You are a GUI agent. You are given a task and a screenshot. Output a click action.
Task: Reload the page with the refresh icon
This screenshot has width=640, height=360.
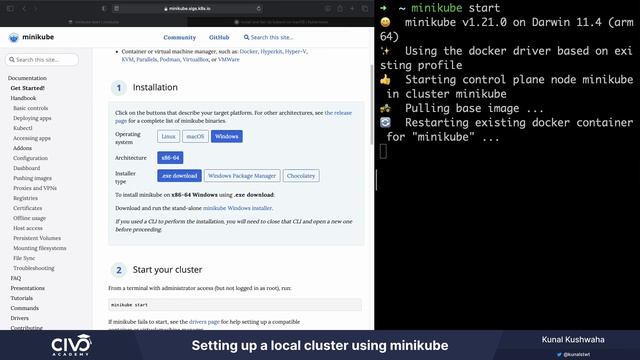click(259, 9)
